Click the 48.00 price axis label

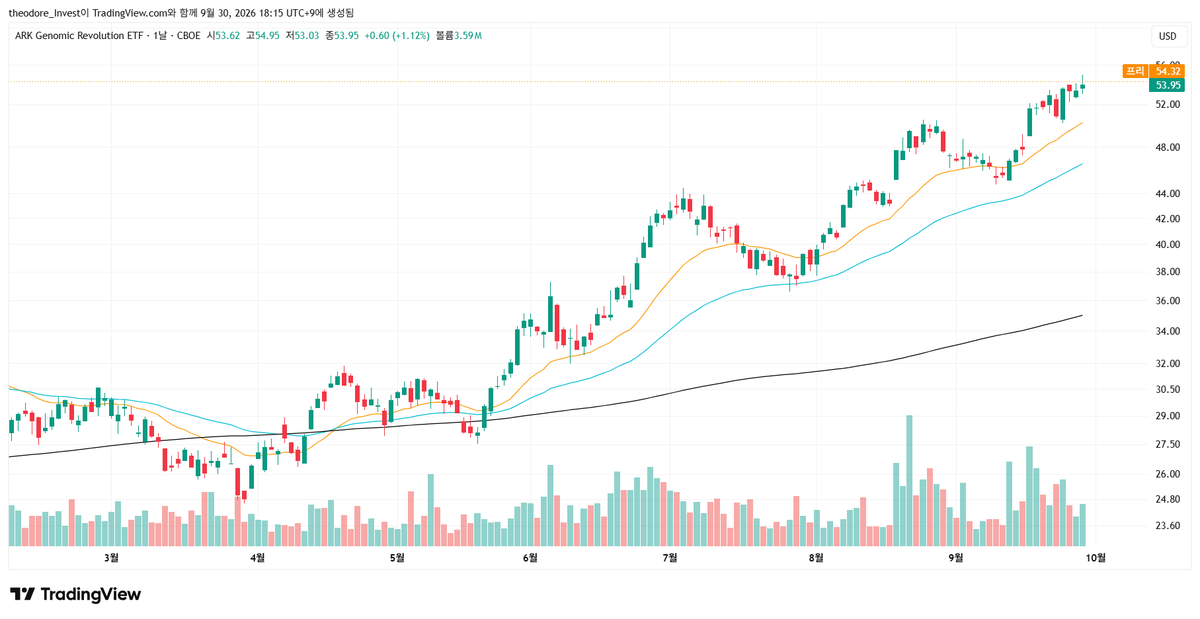[1167, 148]
